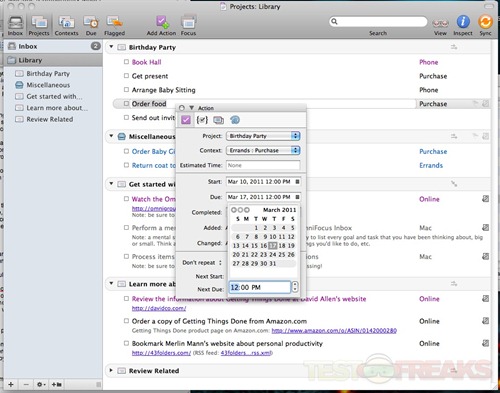
Task: Select the braces group tab in inspector
Action: click(x=202, y=120)
